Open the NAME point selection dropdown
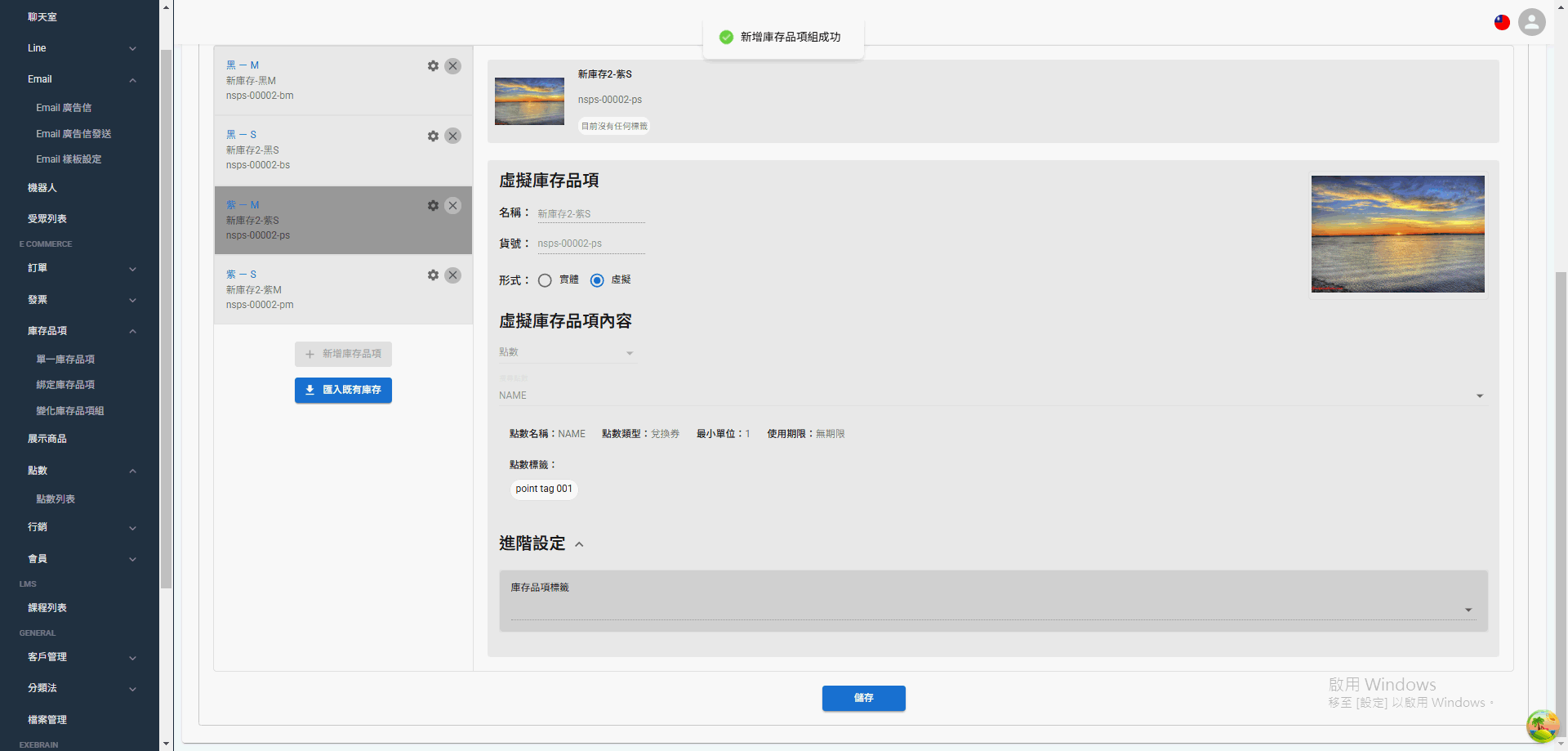The height and width of the screenshot is (751, 1568). pos(991,396)
